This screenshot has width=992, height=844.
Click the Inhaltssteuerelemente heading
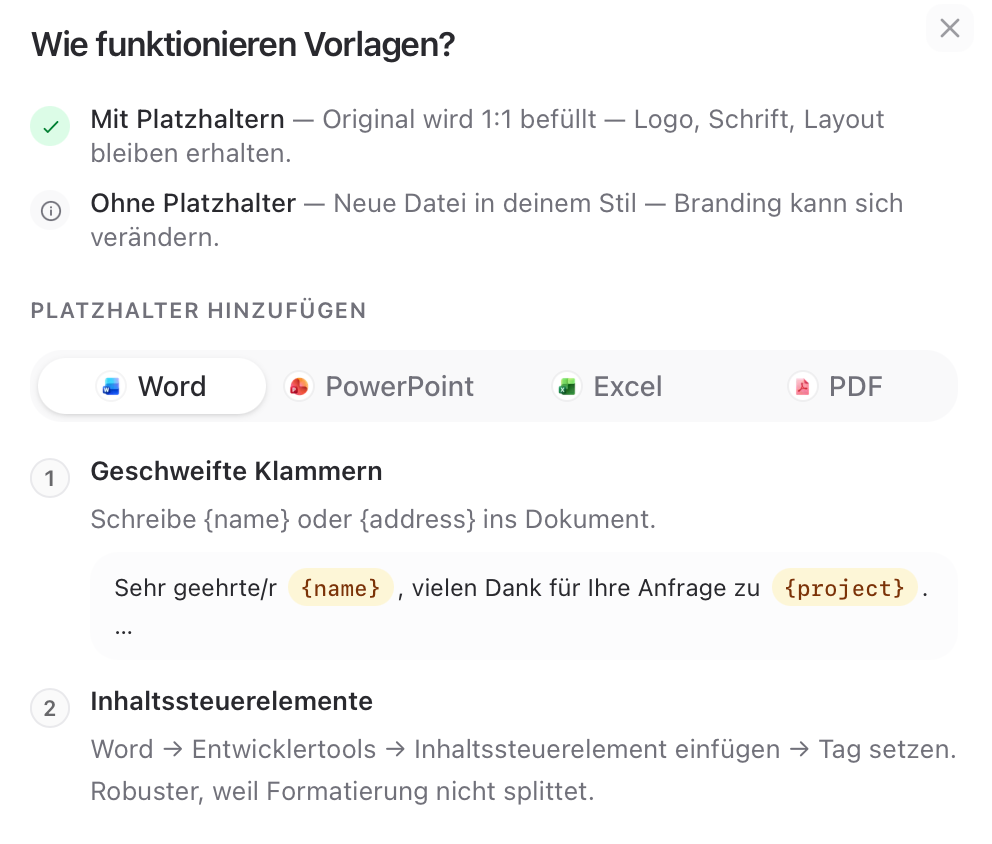232,701
